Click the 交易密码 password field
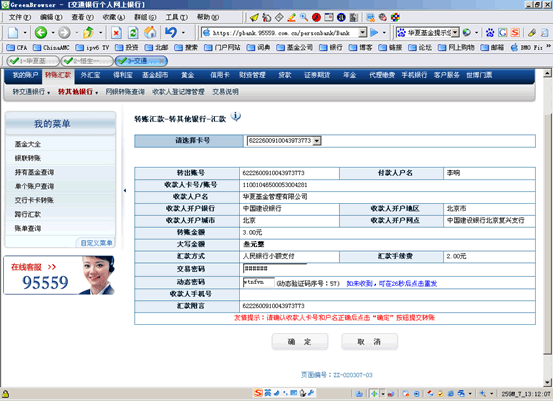Image resolution: width=554 pixels, height=402 pixels. [275, 269]
